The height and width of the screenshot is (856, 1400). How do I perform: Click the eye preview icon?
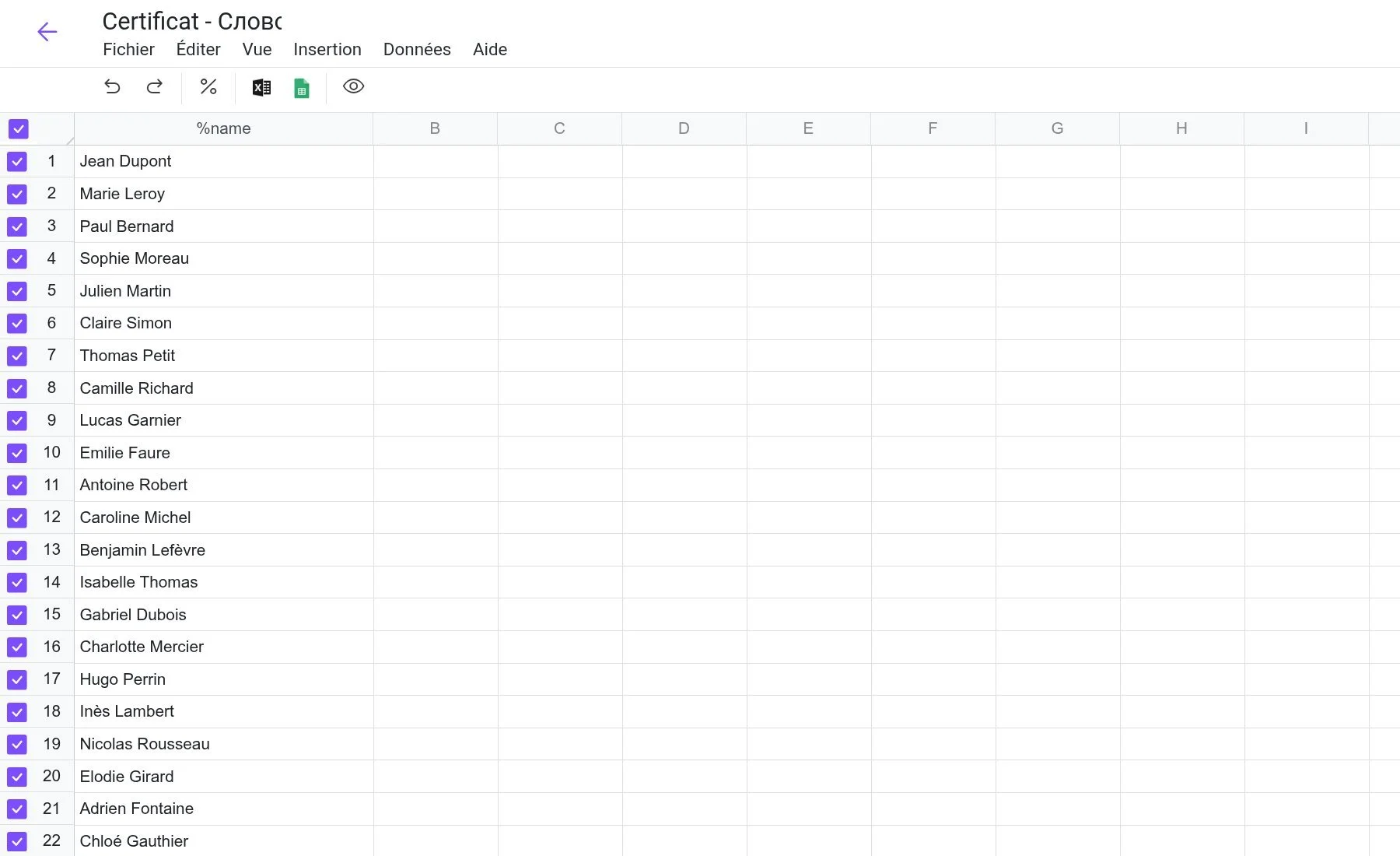[353, 86]
